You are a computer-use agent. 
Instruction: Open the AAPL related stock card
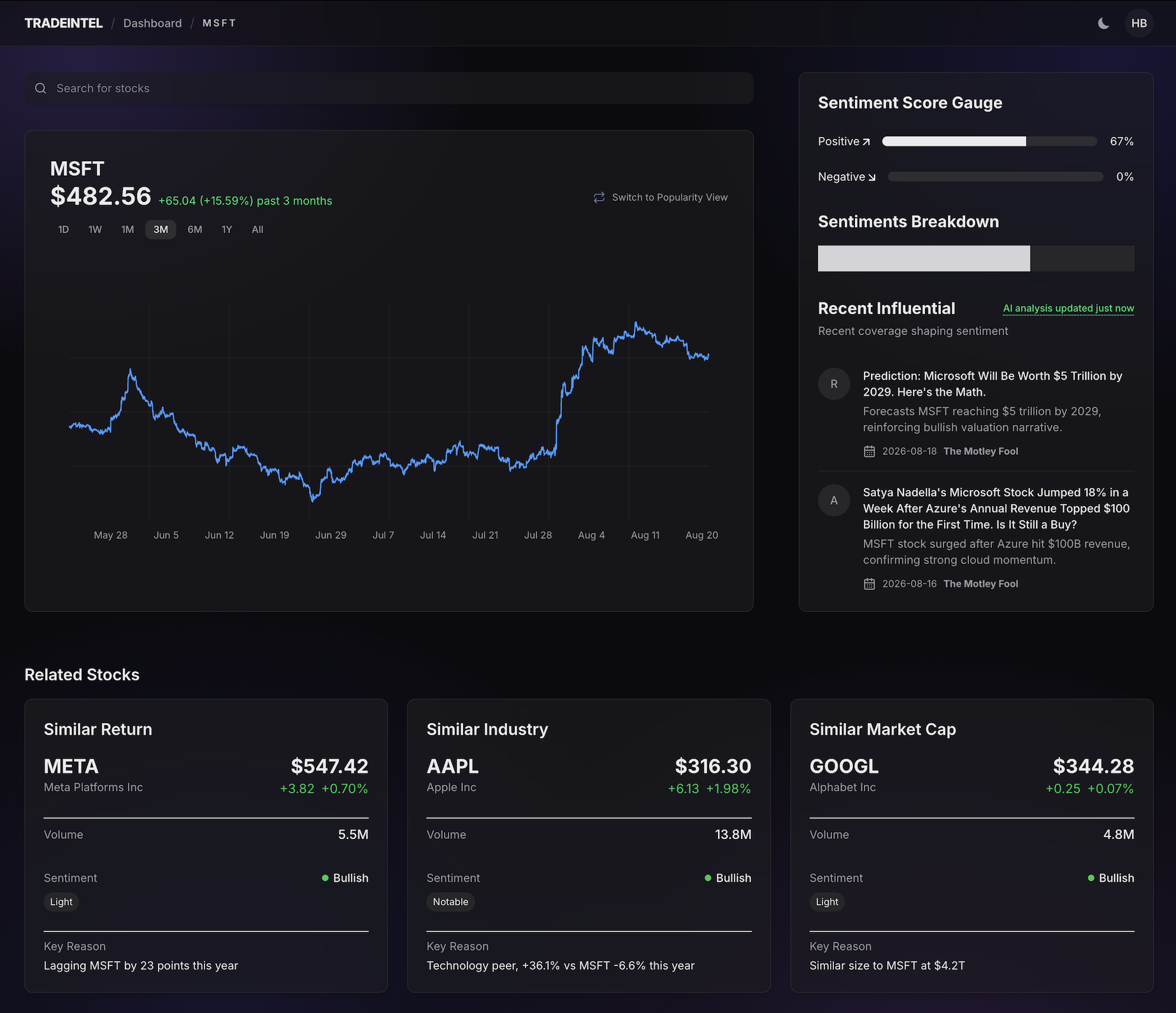point(589,845)
